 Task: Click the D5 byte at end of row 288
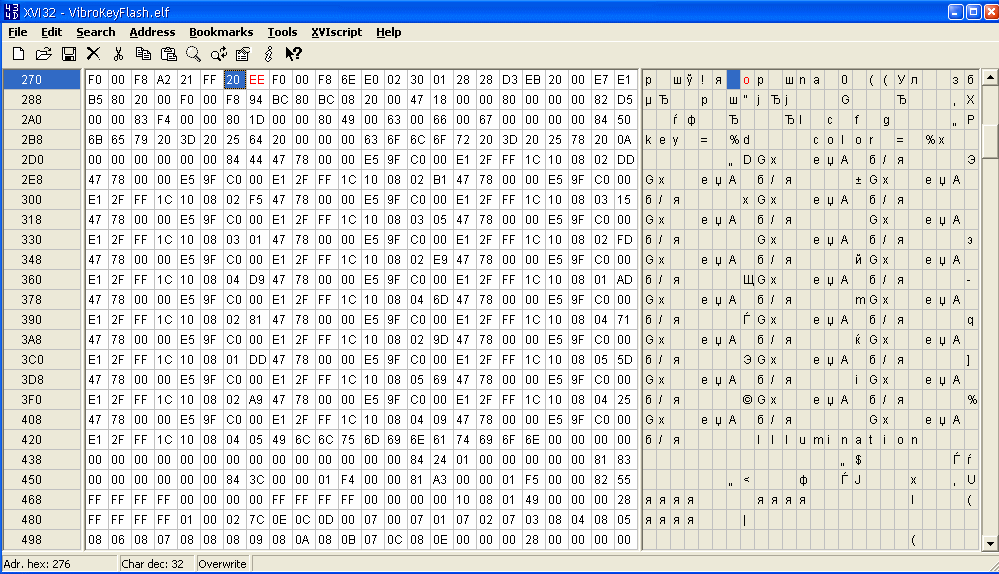click(x=624, y=99)
